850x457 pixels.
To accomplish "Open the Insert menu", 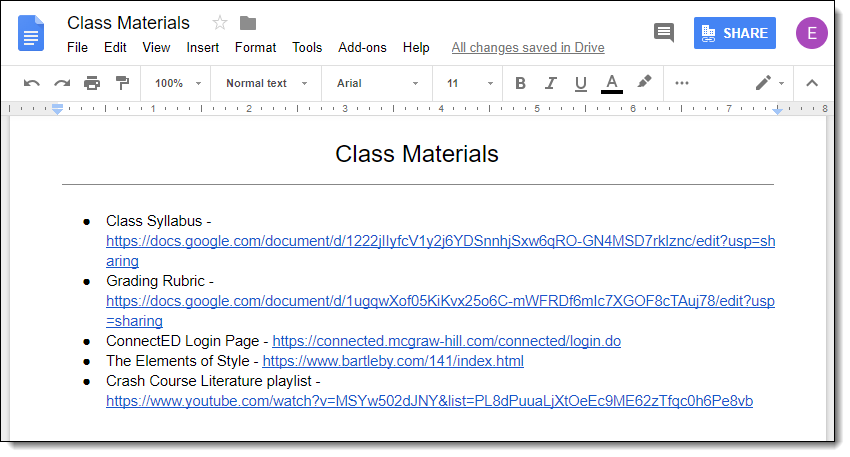I will tap(203, 48).
